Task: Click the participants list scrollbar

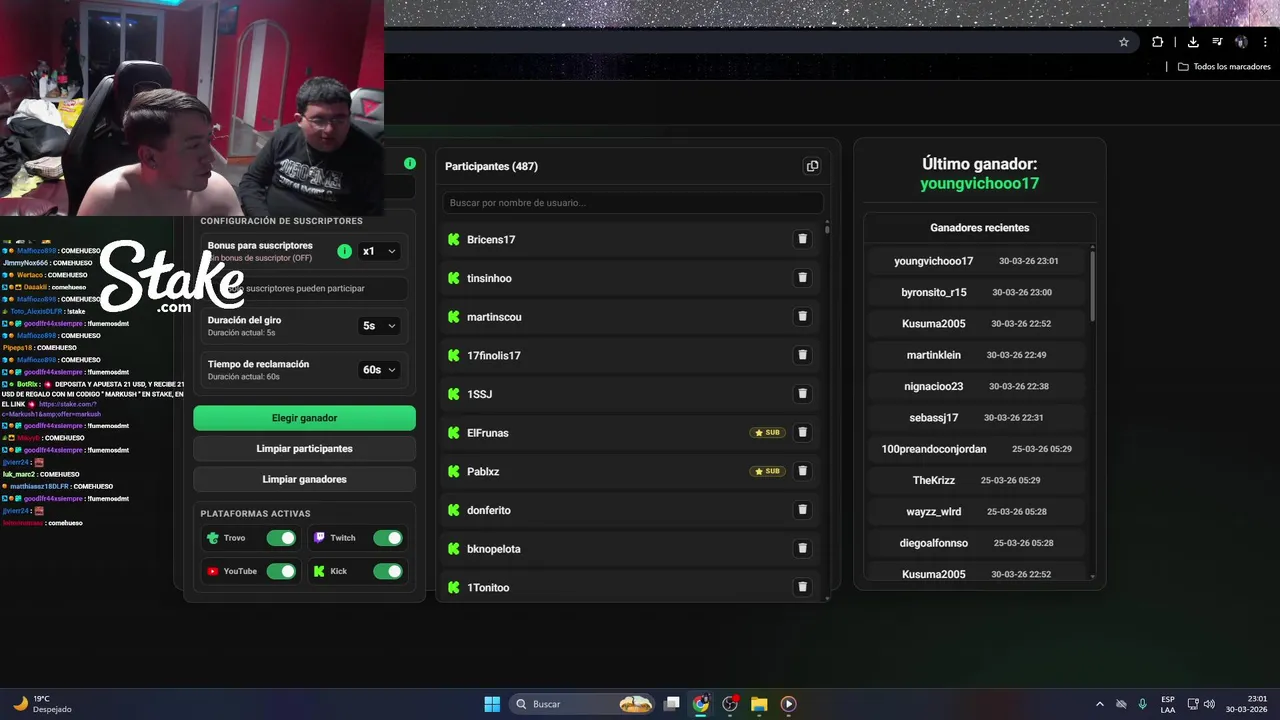Action: (827, 228)
